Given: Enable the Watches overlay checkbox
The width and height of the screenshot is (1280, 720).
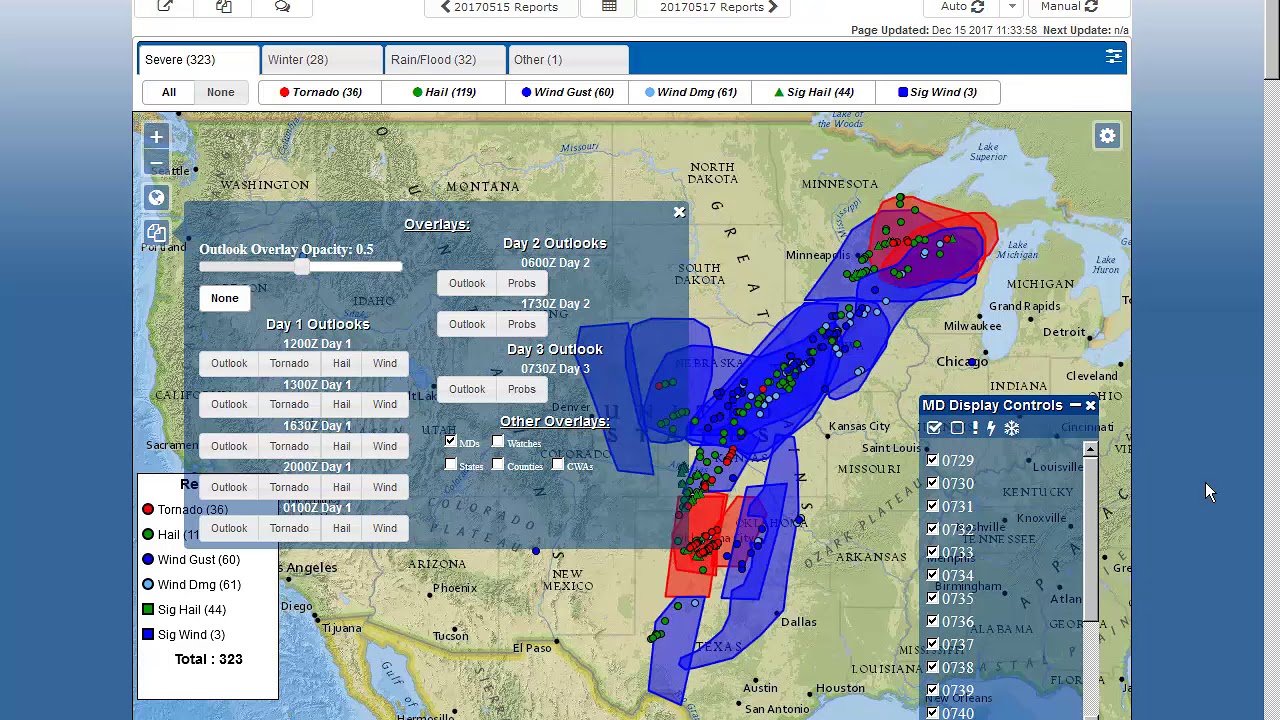Looking at the screenshot, I should pos(498,441).
